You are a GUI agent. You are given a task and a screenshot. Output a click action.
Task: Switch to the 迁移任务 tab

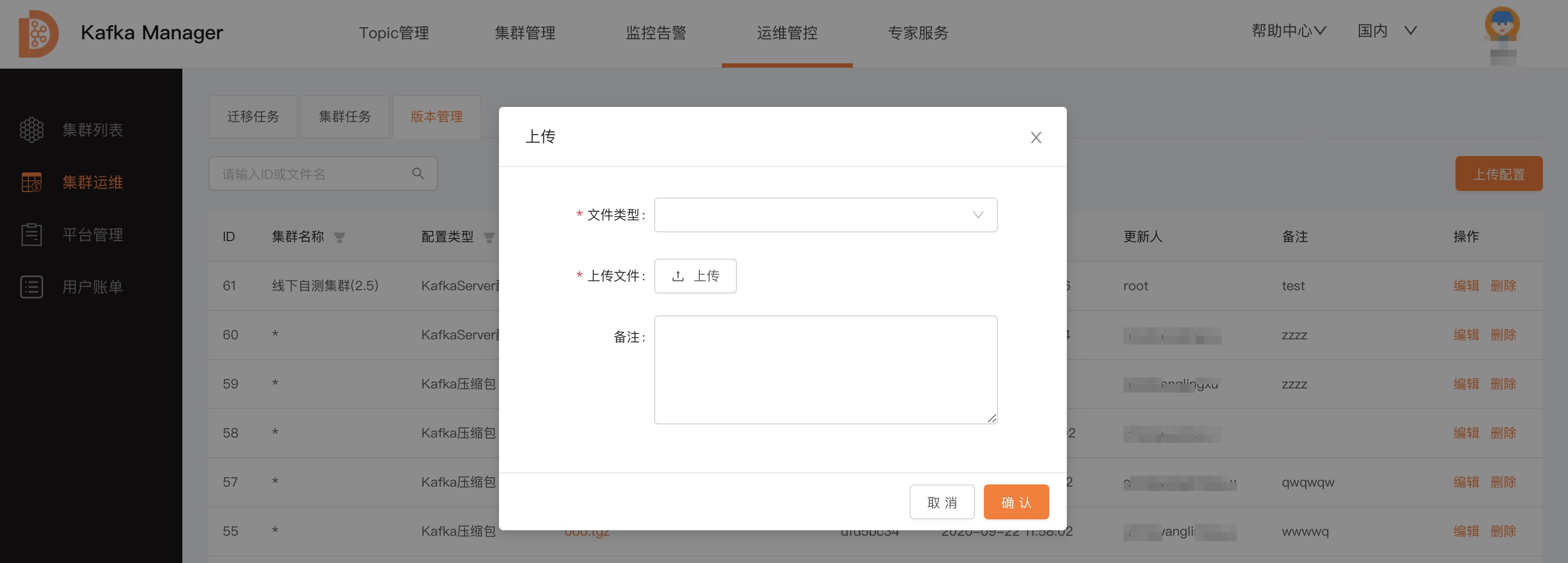pyautogui.click(x=253, y=116)
